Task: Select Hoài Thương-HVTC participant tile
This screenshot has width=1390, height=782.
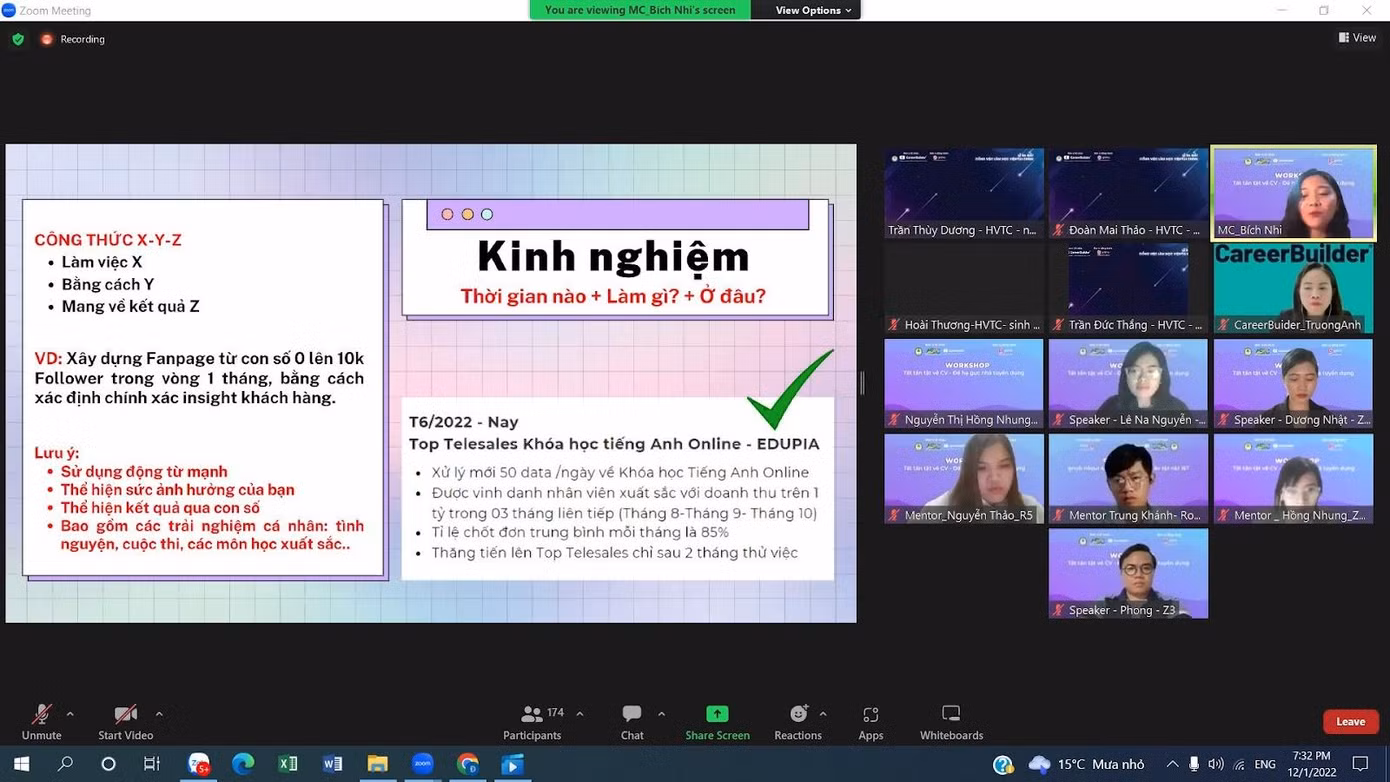Action: pos(964,288)
